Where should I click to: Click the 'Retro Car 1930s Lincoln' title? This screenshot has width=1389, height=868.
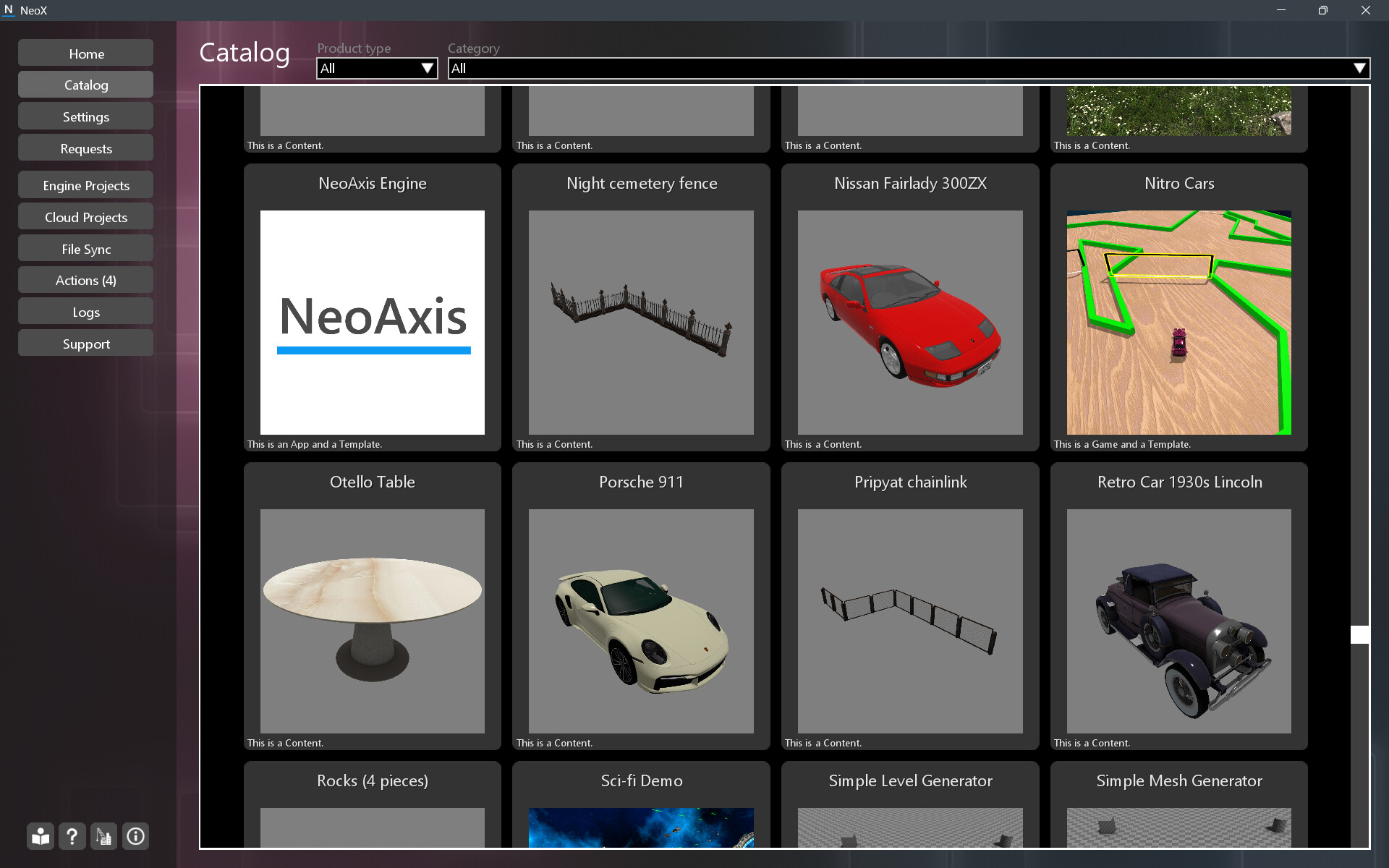click(1179, 482)
